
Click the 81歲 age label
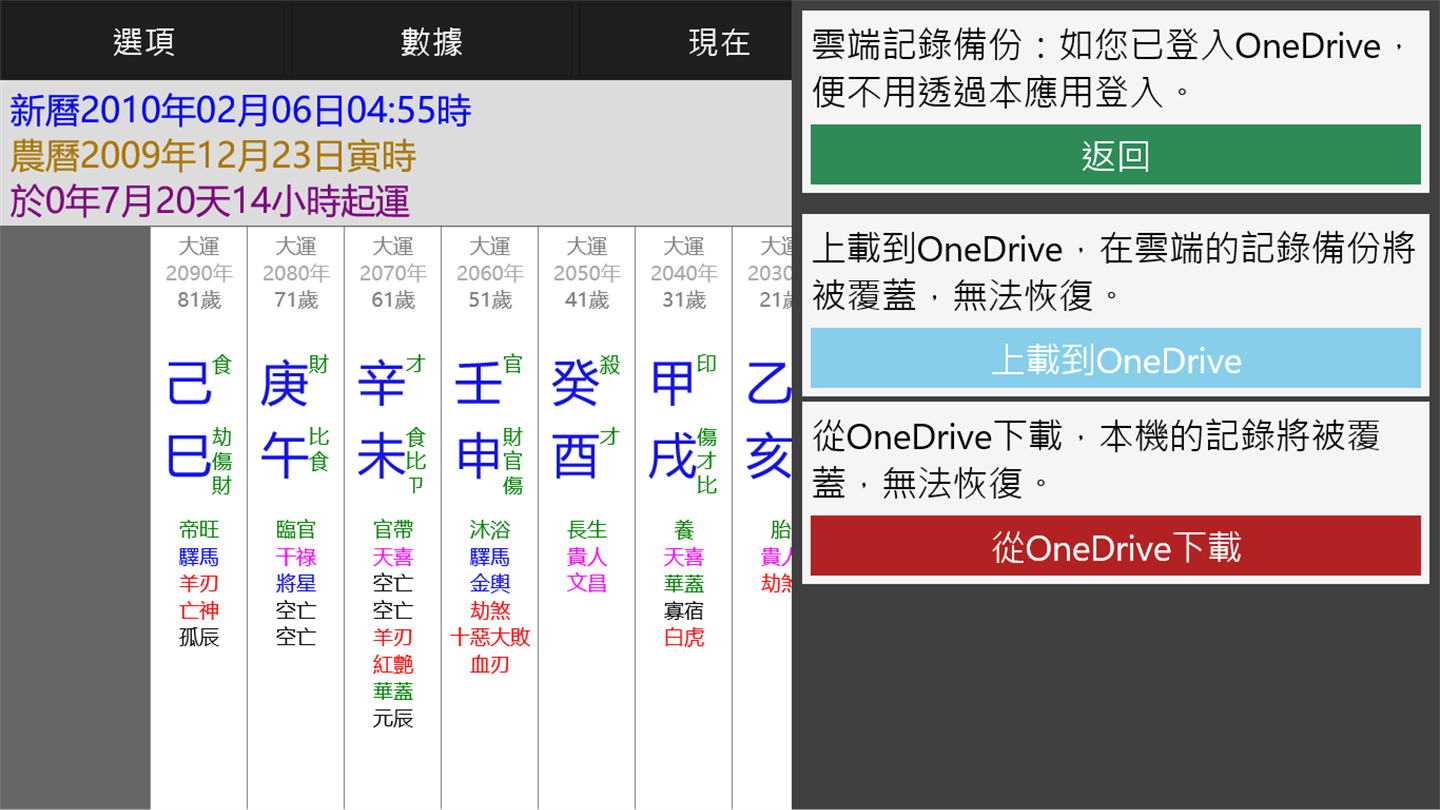199,300
